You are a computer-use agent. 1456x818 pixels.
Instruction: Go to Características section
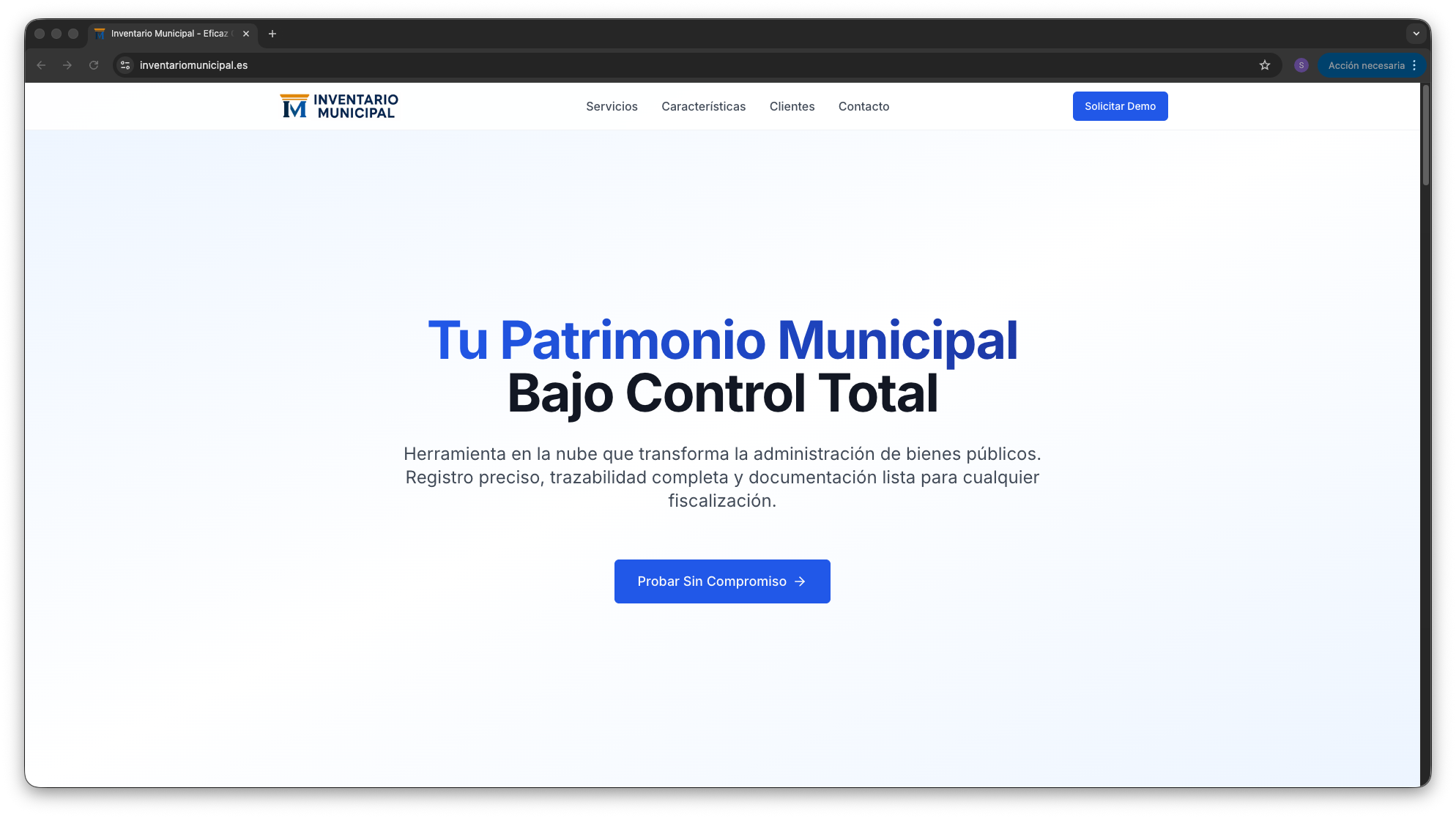click(x=703, y=106)
